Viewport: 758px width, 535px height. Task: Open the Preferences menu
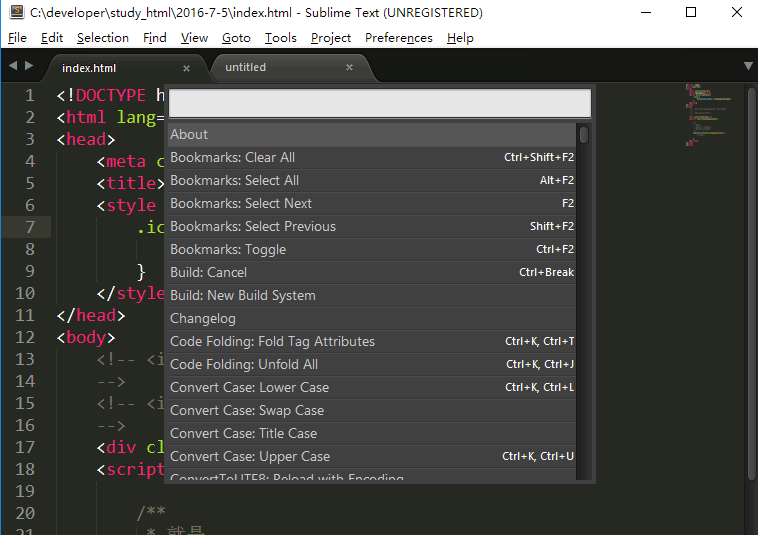pos(398,38)
